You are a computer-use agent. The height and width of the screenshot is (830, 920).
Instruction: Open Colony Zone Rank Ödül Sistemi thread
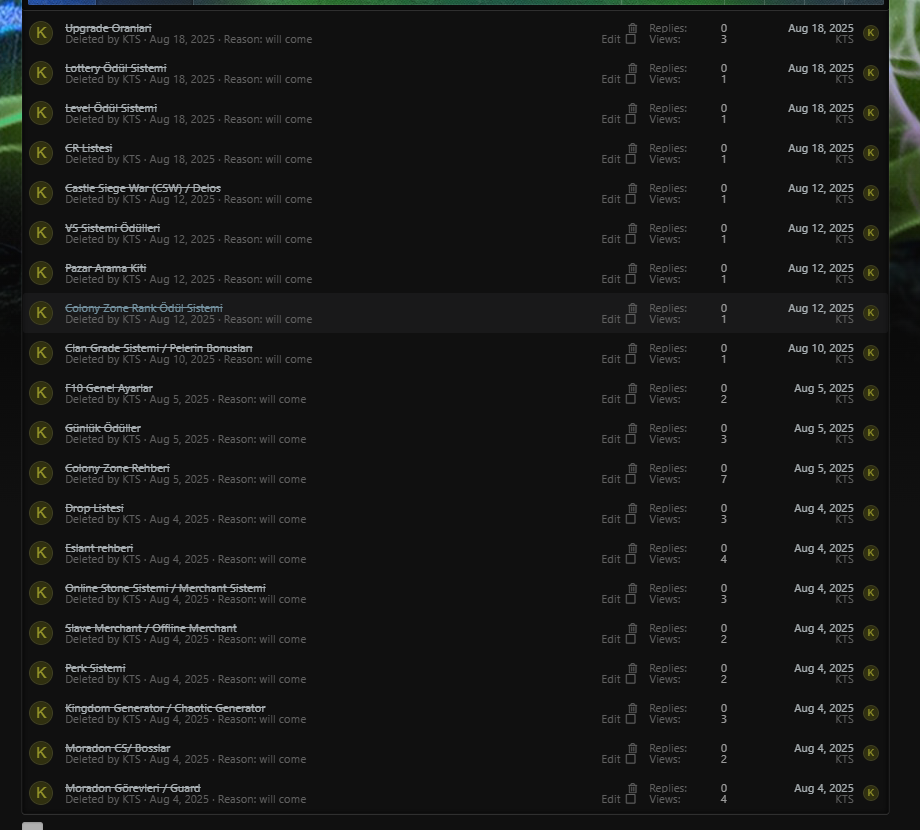(x=144, y=308)
